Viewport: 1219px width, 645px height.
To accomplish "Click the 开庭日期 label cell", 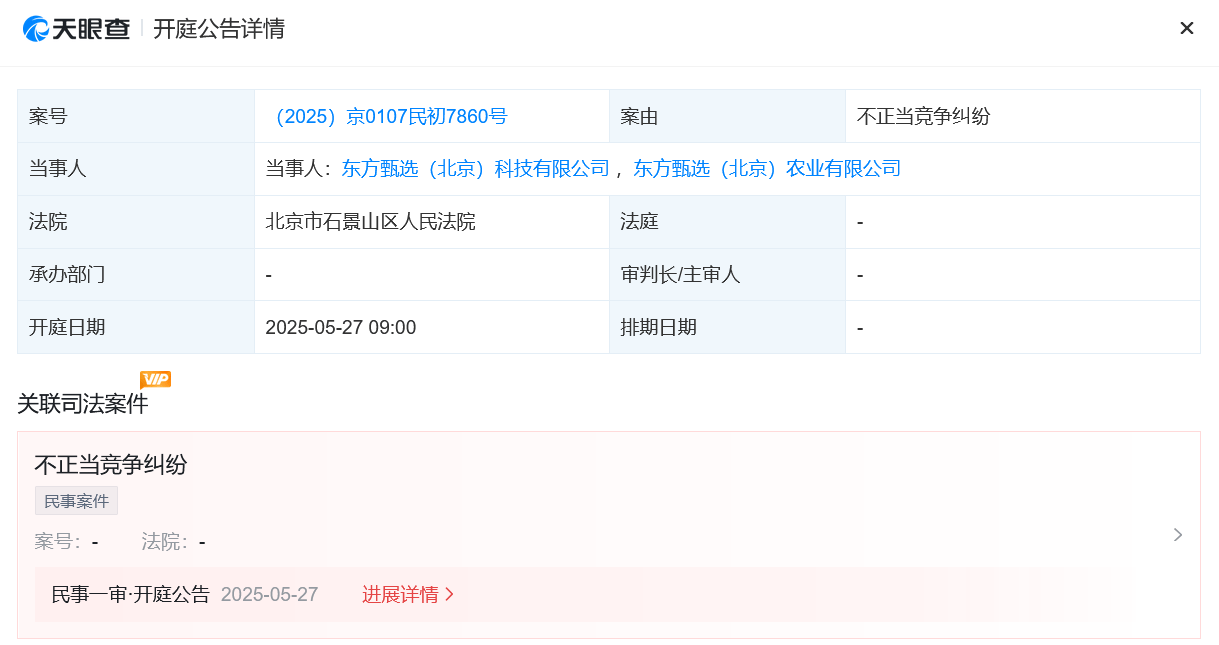I will click(136, 328).
